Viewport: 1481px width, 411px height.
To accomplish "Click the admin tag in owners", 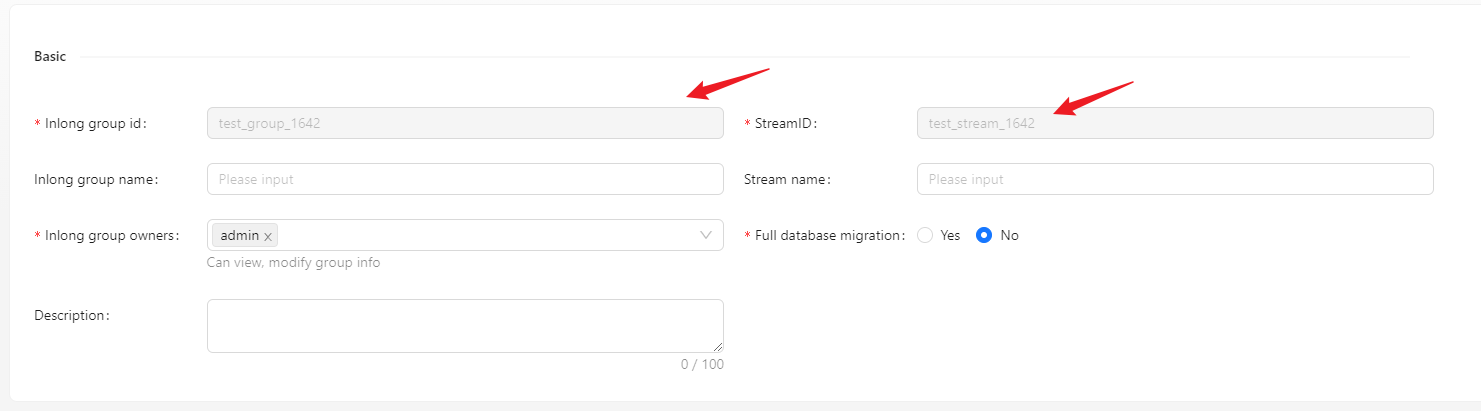I will click(x=239, y=235).
